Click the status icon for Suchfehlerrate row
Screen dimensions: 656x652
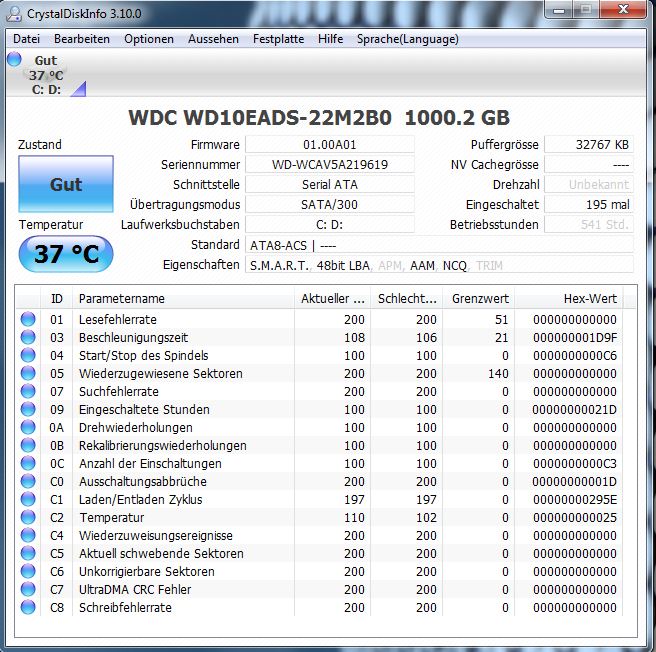coord(28,391)
